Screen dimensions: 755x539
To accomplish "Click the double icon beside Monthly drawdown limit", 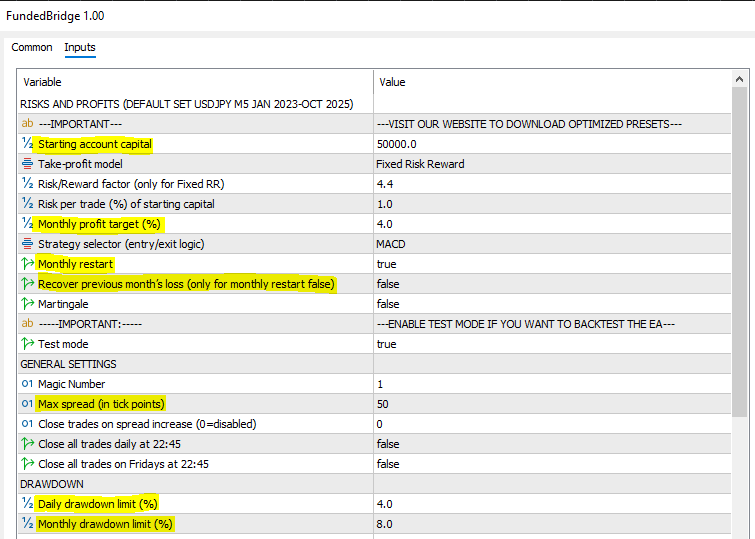I will 27,524.
